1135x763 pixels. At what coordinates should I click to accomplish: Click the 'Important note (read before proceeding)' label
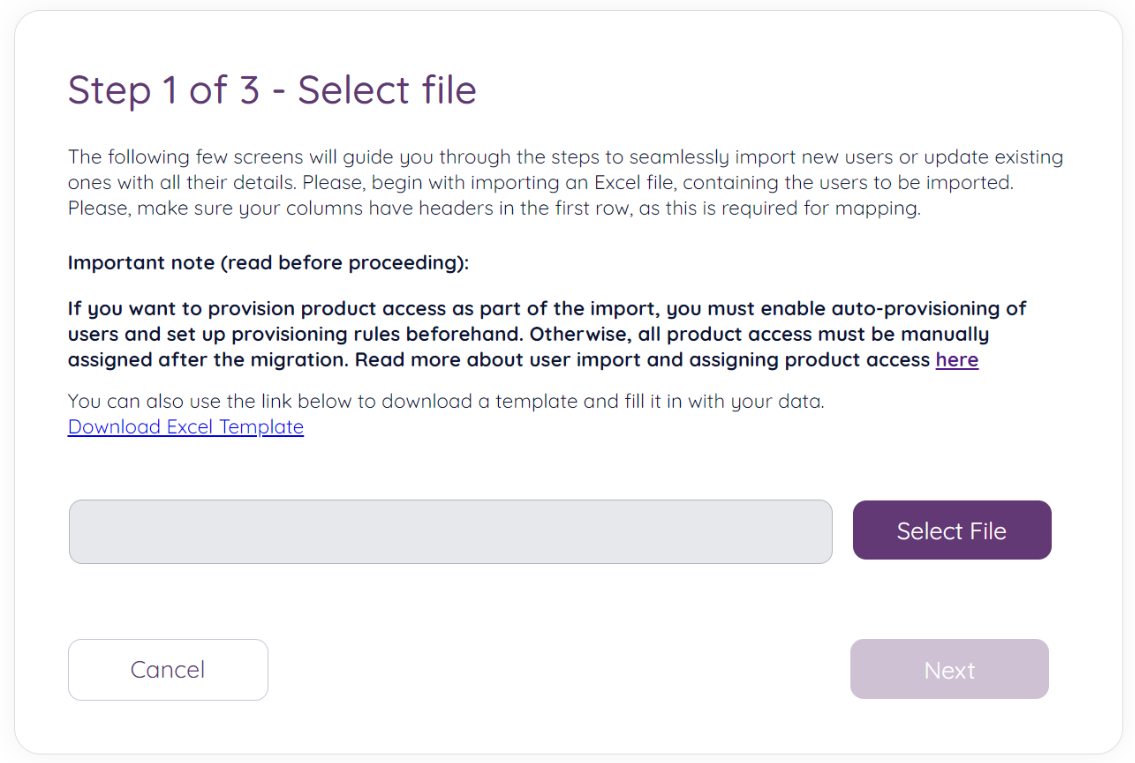[x=268, y=263]
